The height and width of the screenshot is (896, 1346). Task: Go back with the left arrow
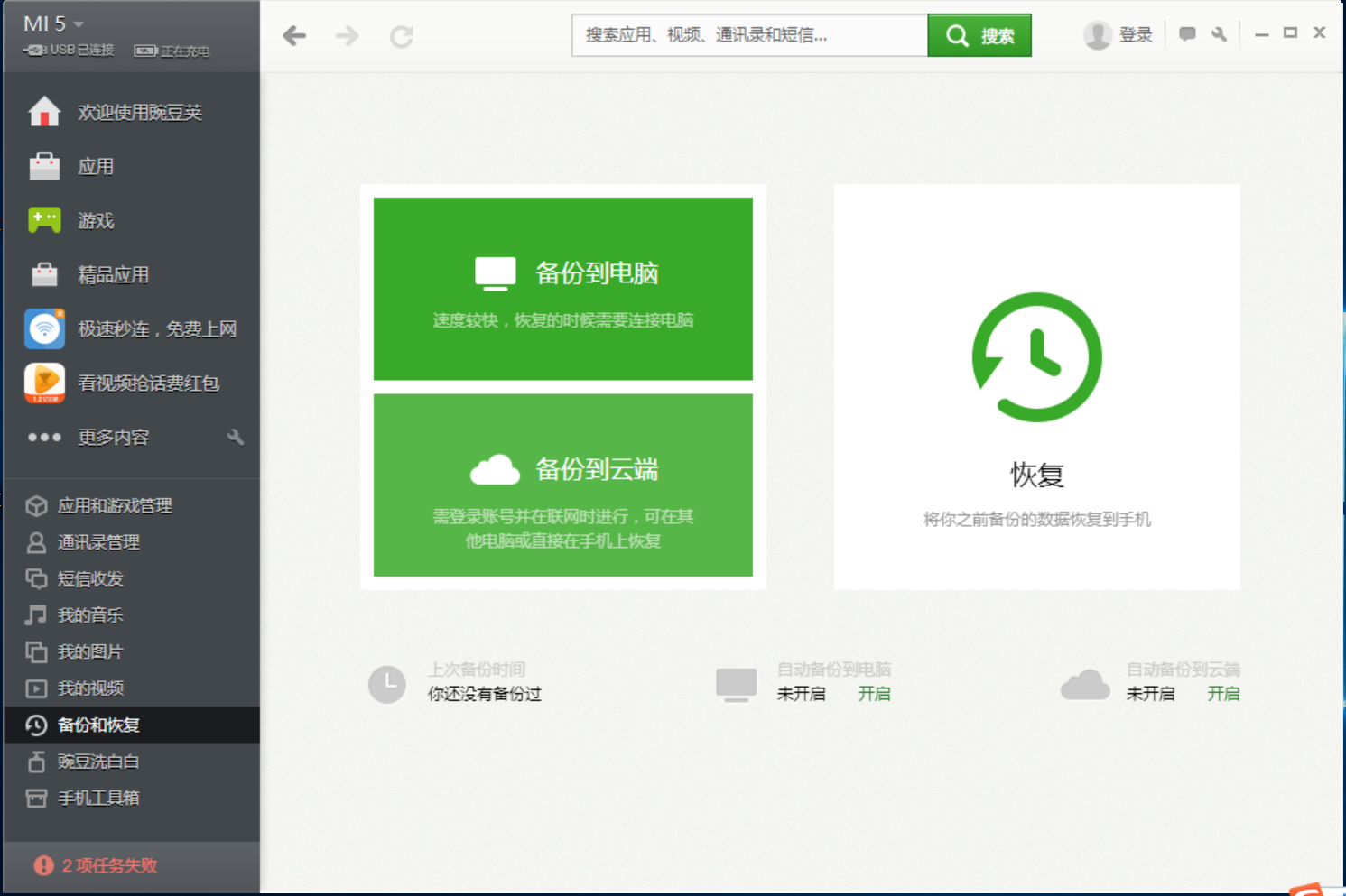pyautogui.click(x=294, y=36)
